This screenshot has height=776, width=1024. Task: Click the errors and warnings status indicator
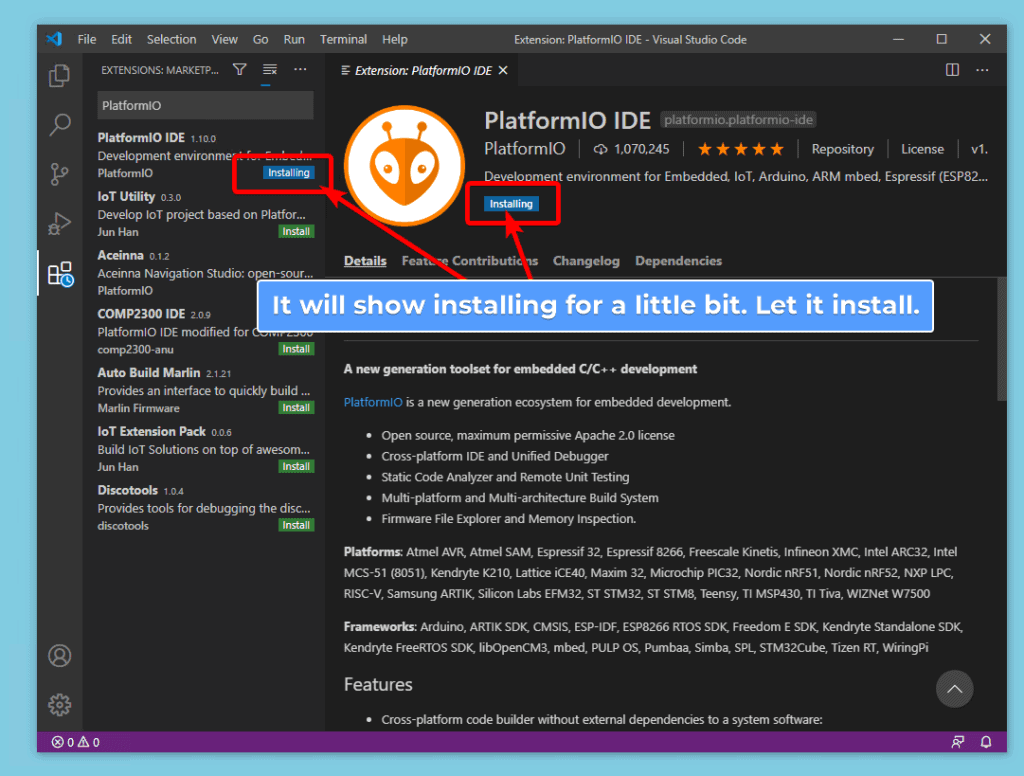pos(76,742)
